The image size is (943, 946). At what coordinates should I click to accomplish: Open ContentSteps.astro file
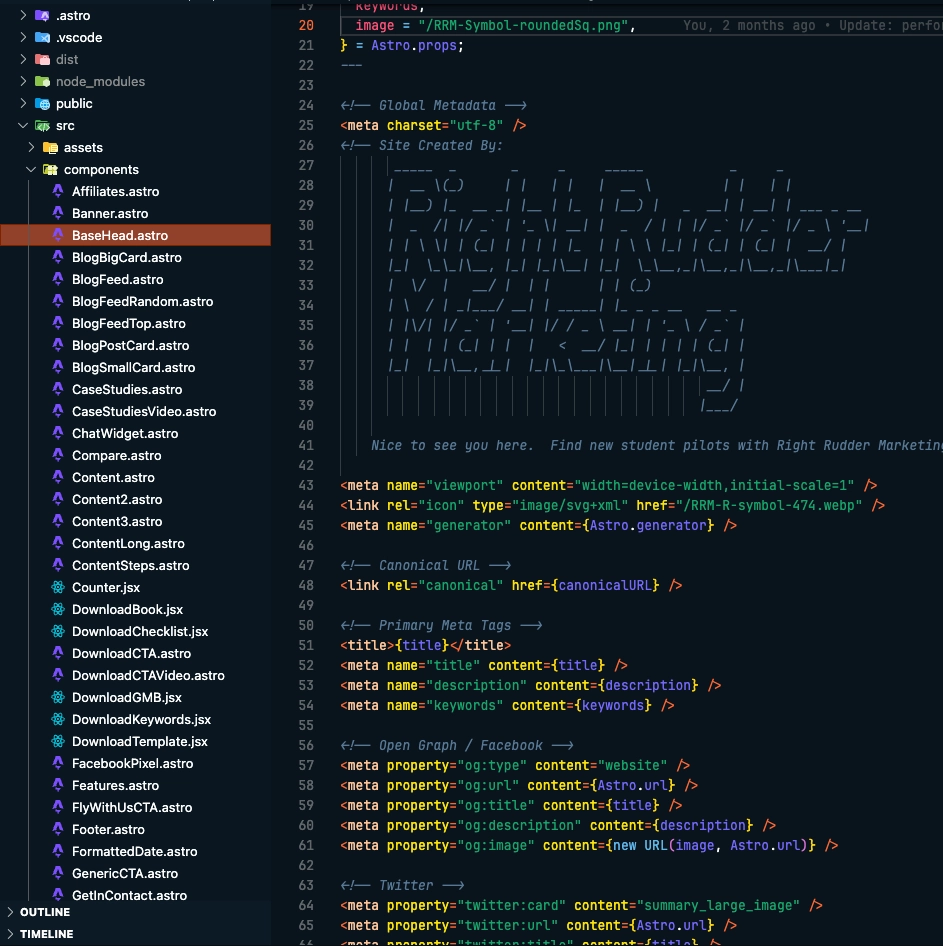coord(130,566)
